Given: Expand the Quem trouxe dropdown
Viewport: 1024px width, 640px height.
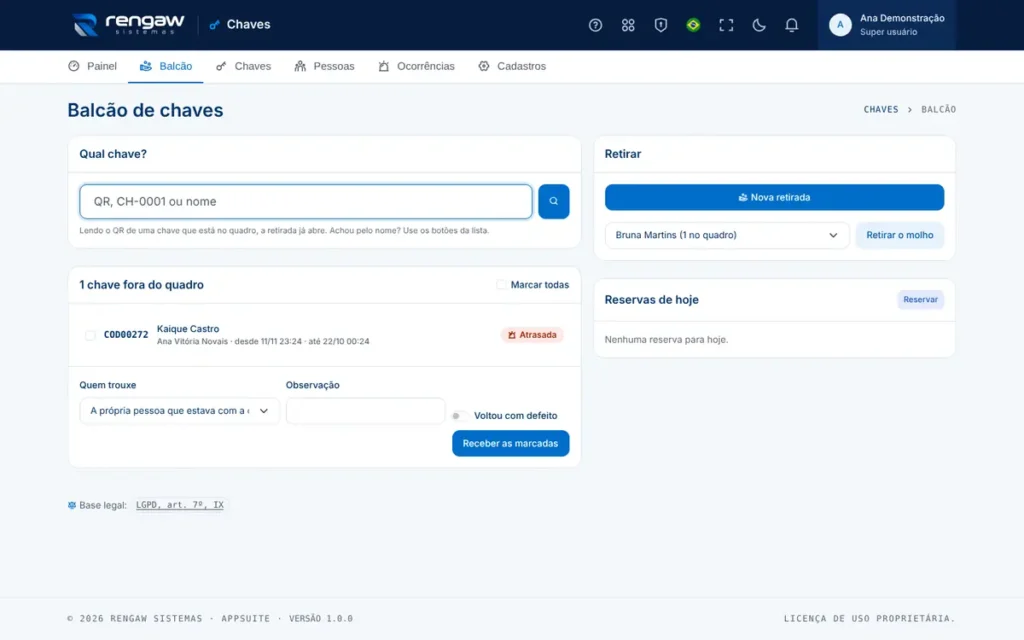Looking at the screenshot, I should [179, 411].
